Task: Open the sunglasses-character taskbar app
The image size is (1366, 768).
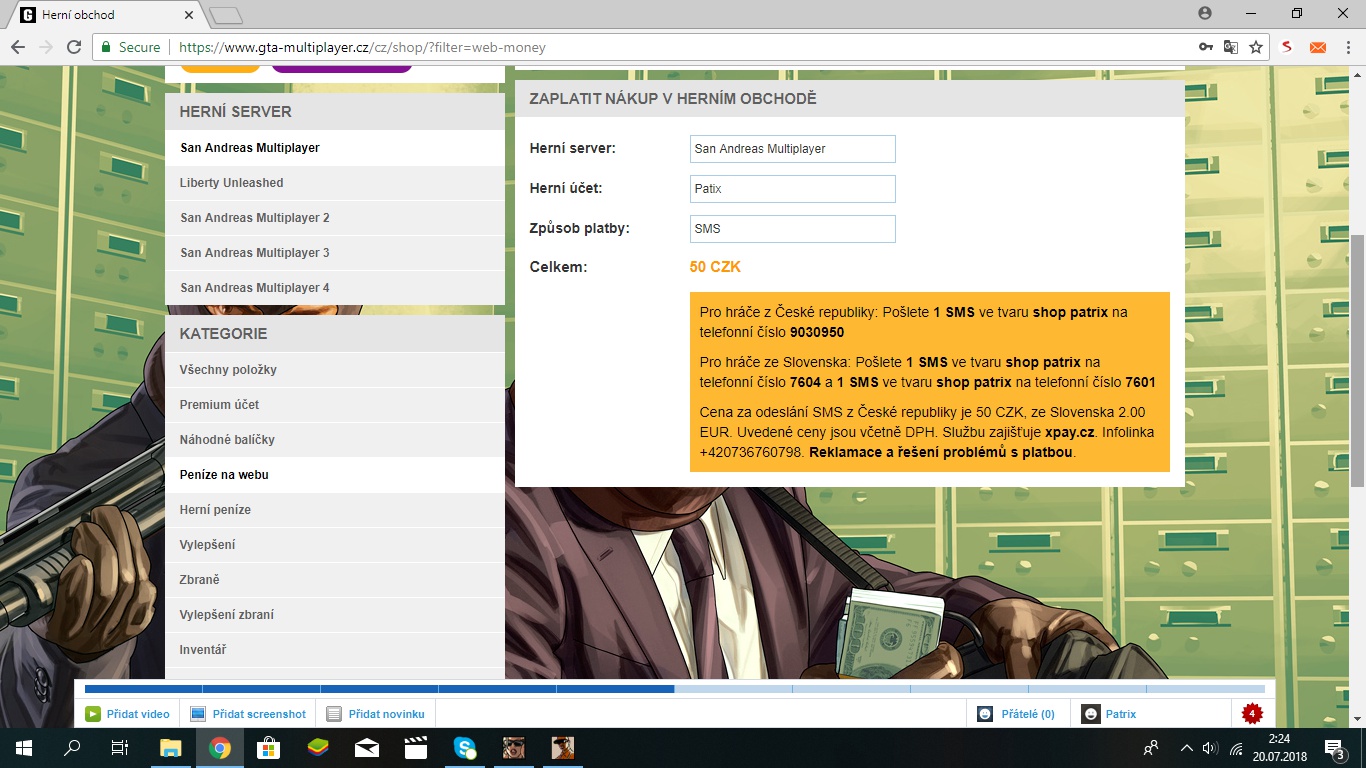Action: tap(514, 747)
